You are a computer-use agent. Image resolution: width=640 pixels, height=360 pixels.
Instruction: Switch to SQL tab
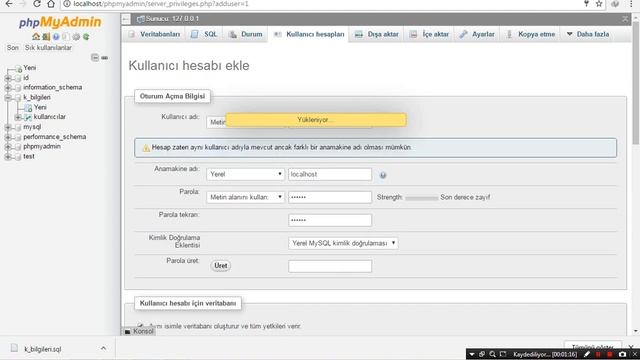(204, 34)
